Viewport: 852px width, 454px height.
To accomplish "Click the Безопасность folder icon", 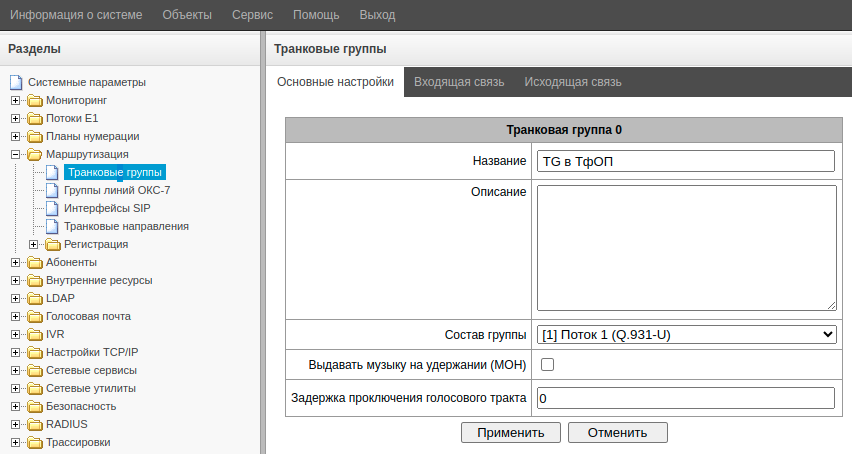I will (35, 407).
